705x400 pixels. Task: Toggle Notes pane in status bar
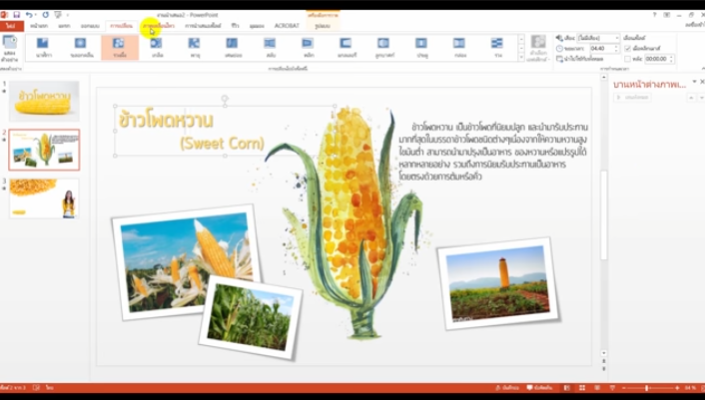click(507, 388)
